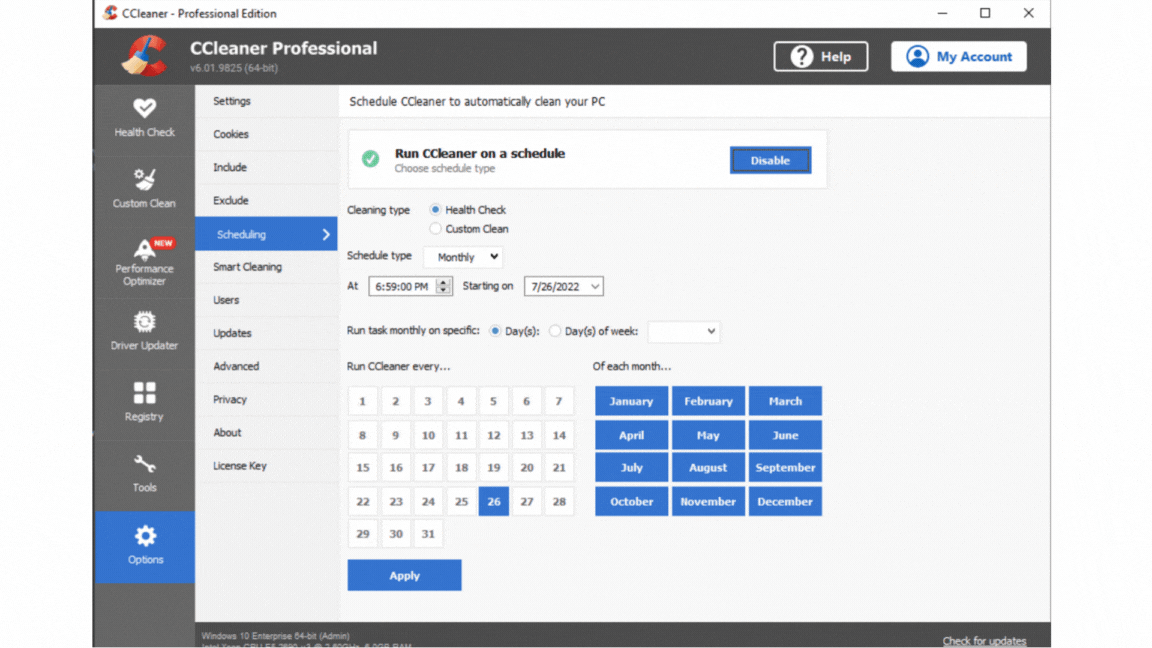Click the green schedule status checkmark
Screen dimensions: 1152x648
tap(370, 159)
